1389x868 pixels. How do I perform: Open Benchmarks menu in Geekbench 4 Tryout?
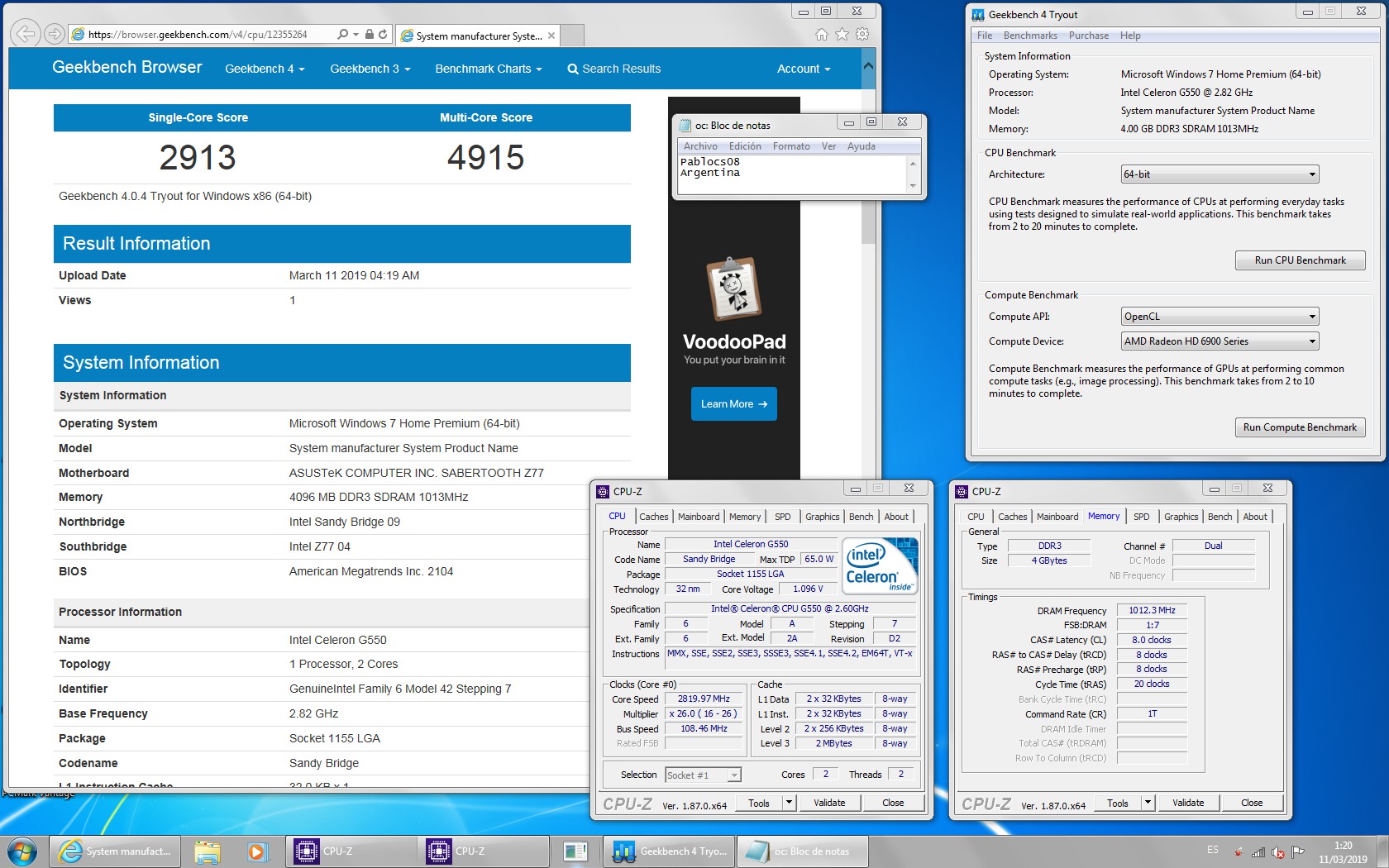click(x=1030, y=36)
